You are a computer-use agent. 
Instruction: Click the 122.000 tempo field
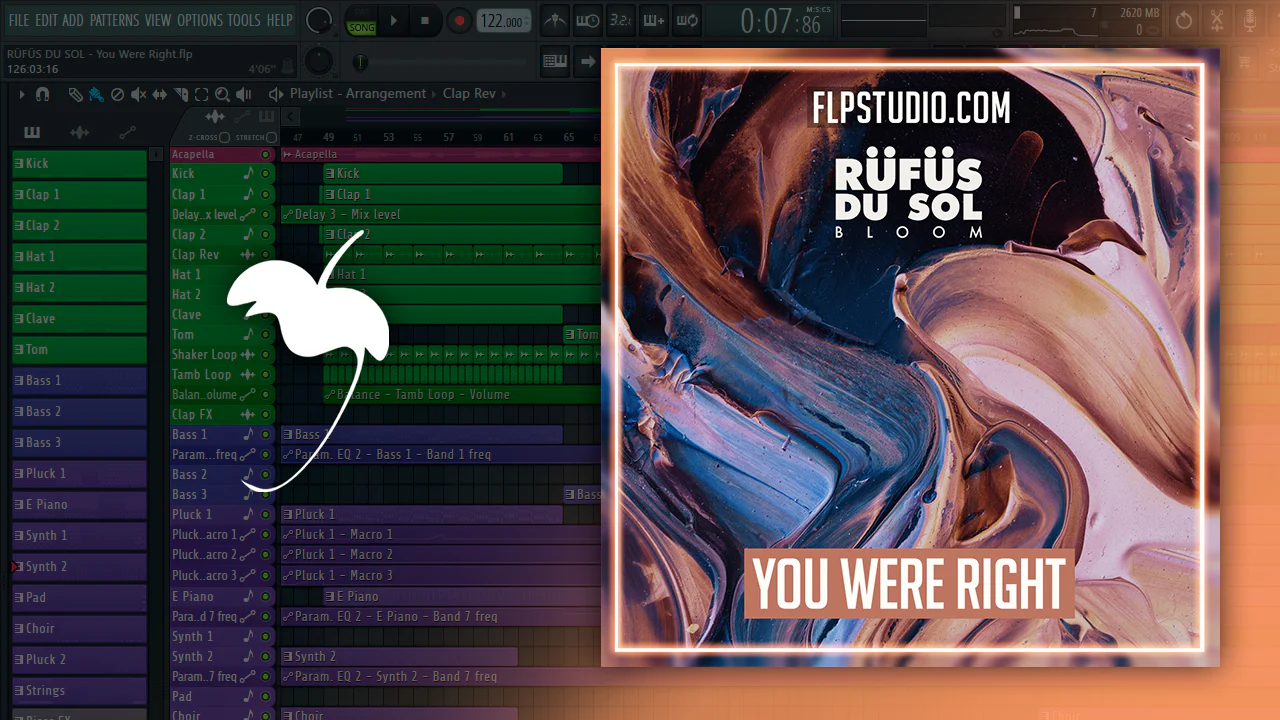[504, 21]
